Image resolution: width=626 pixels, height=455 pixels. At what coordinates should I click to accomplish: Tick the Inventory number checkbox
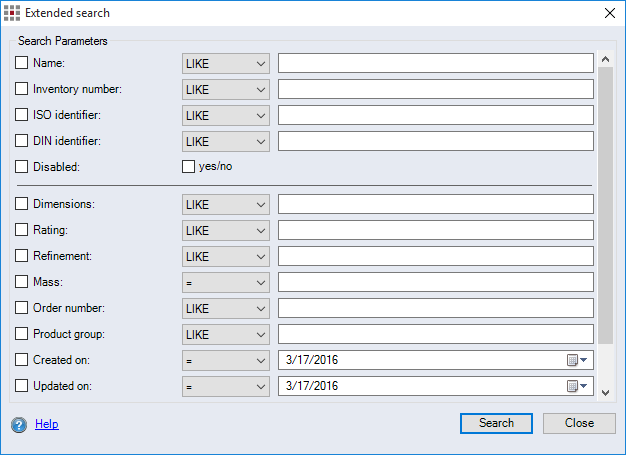(22, 89)
